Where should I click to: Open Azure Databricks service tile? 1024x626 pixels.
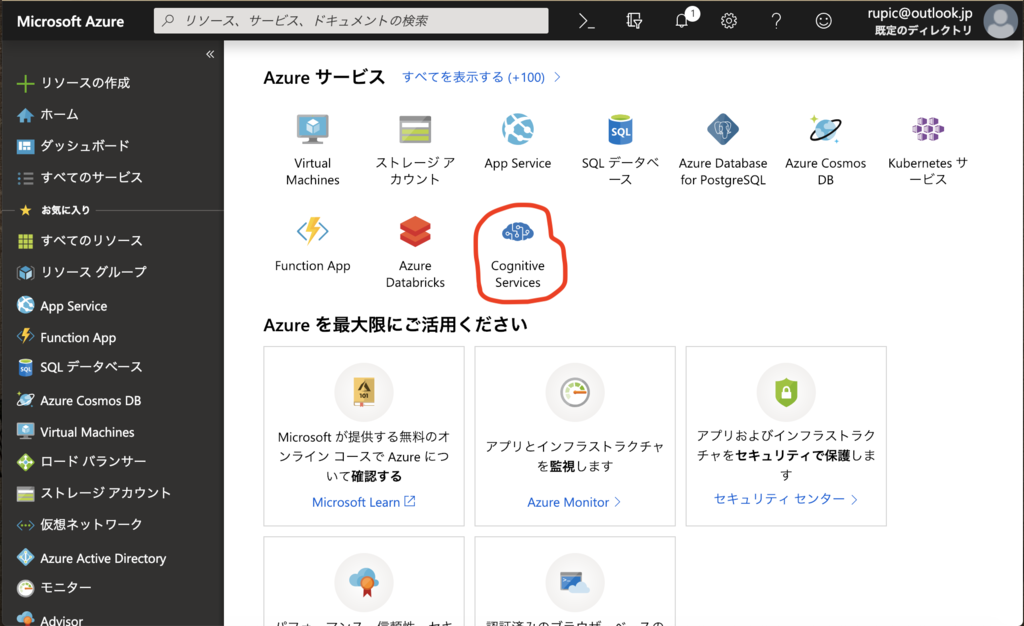click(415, 253)
